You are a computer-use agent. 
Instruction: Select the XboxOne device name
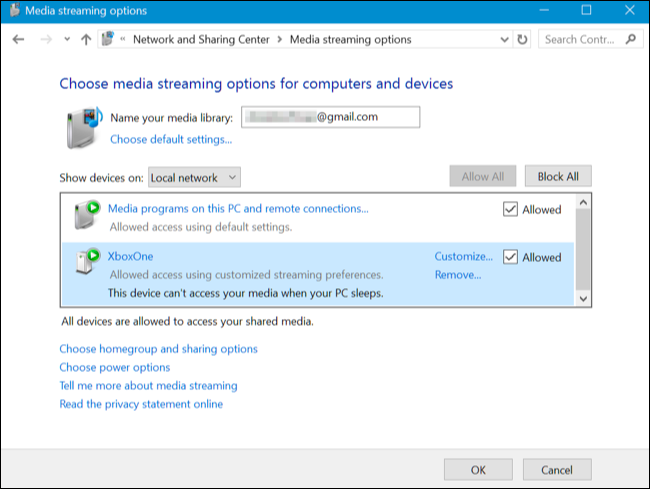click(x=130, y=257)
